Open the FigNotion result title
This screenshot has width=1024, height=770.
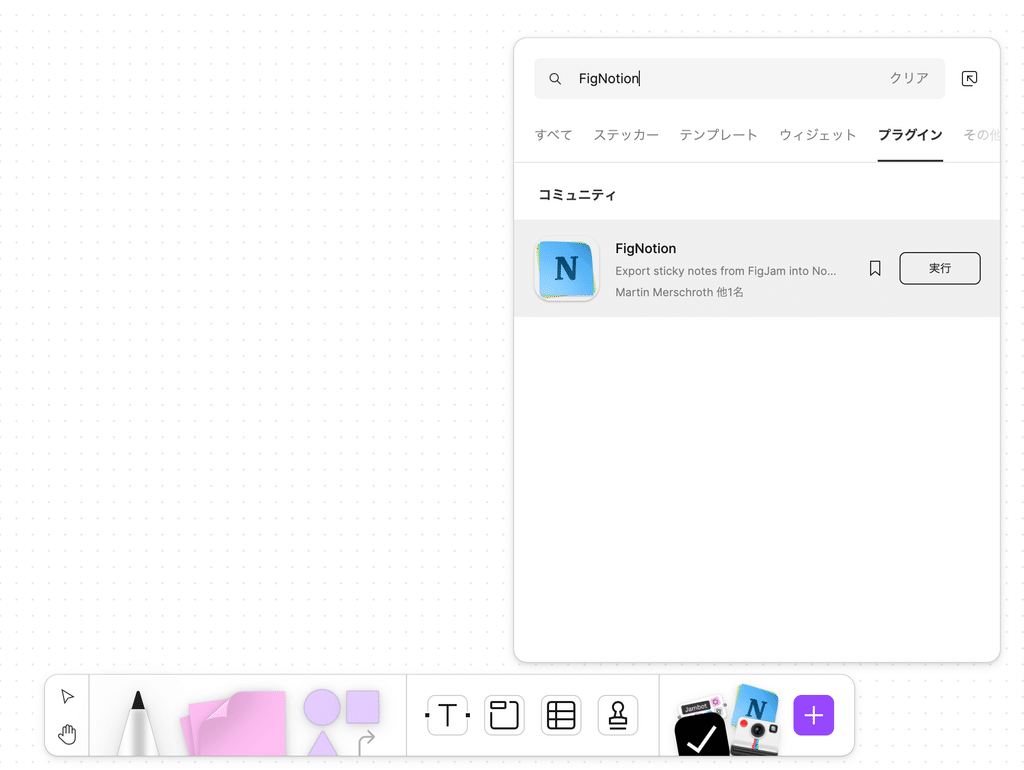coord(645,248)
